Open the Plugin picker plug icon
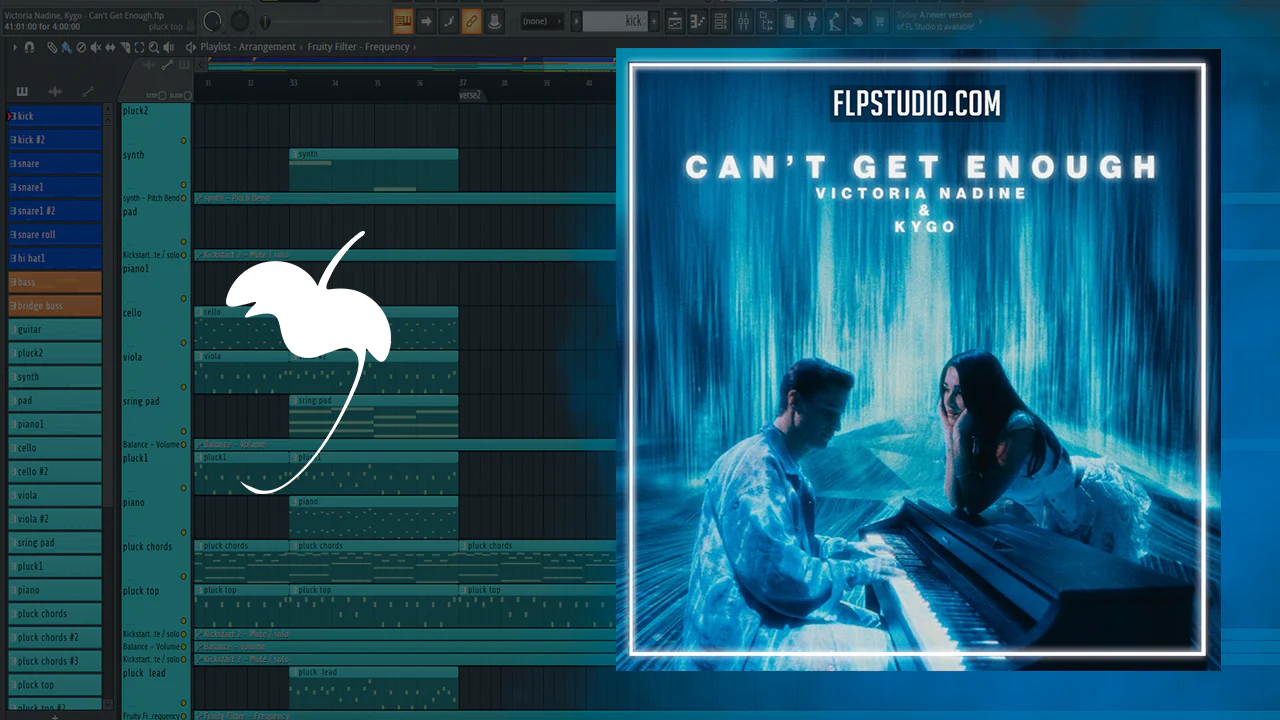Viewport: 1280px width, 720px height. tap(812, 21)
